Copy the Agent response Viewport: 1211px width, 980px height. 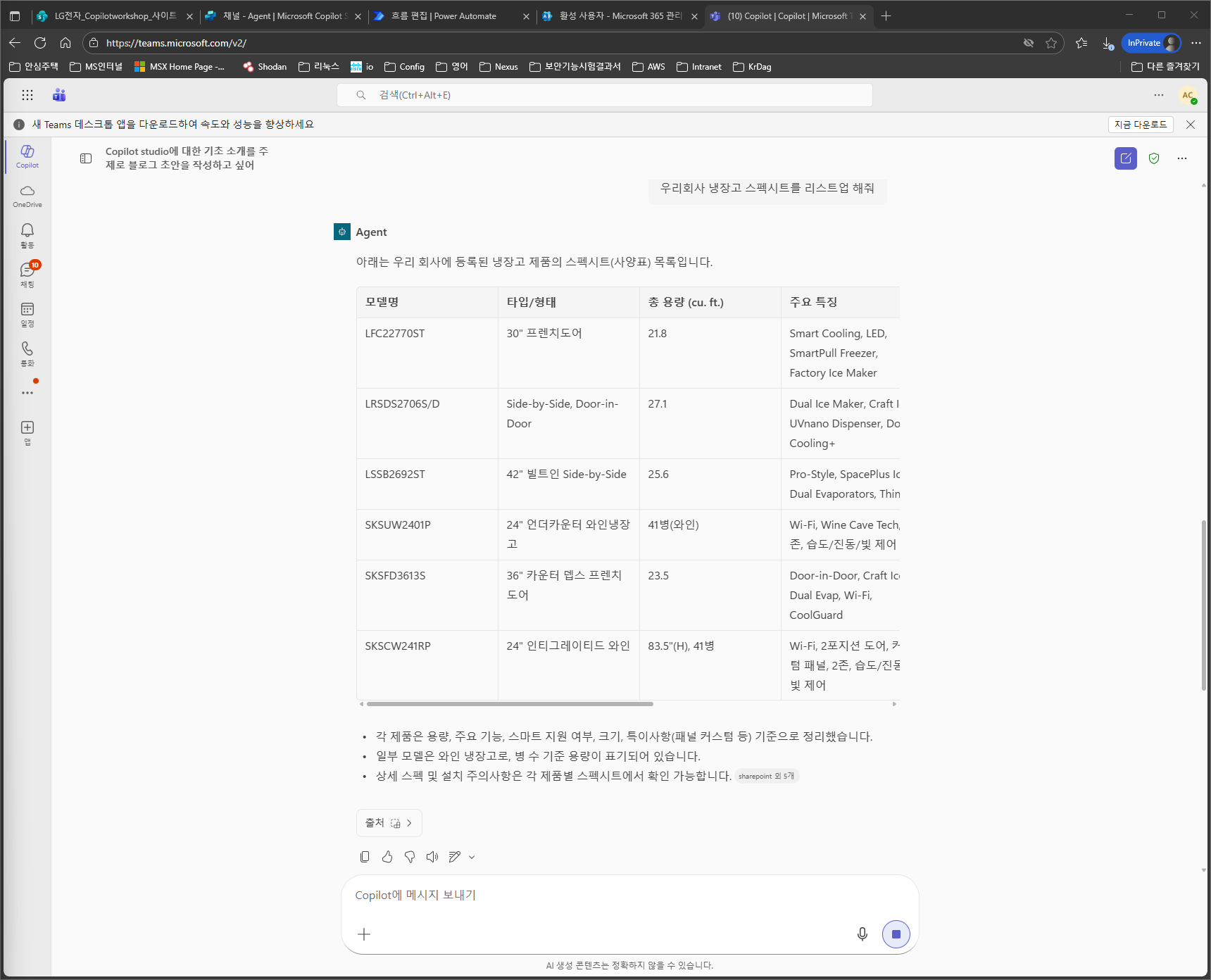pos(365,857)
